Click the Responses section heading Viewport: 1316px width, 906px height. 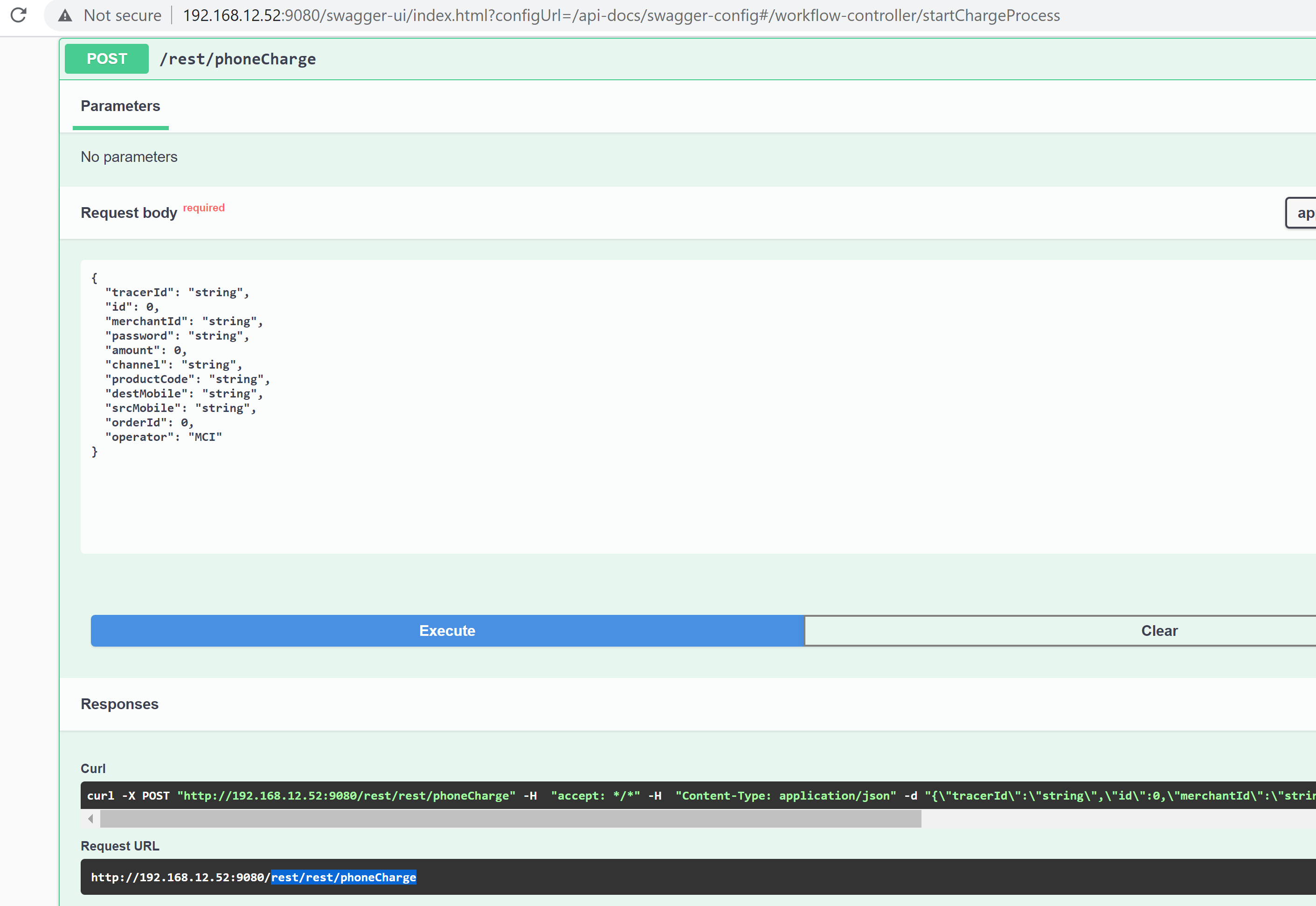[120, 704]
